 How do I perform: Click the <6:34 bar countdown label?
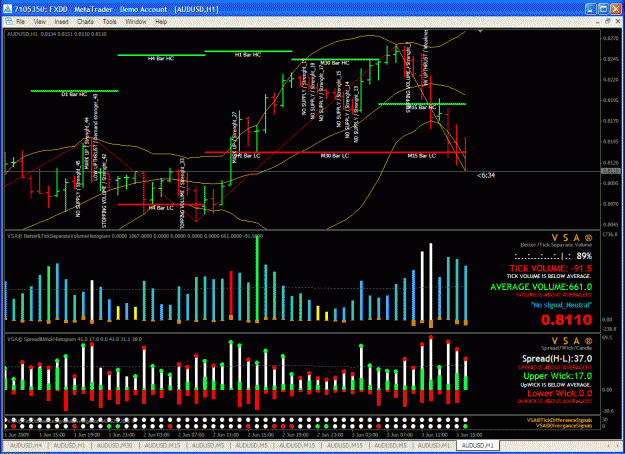[486, 175]
